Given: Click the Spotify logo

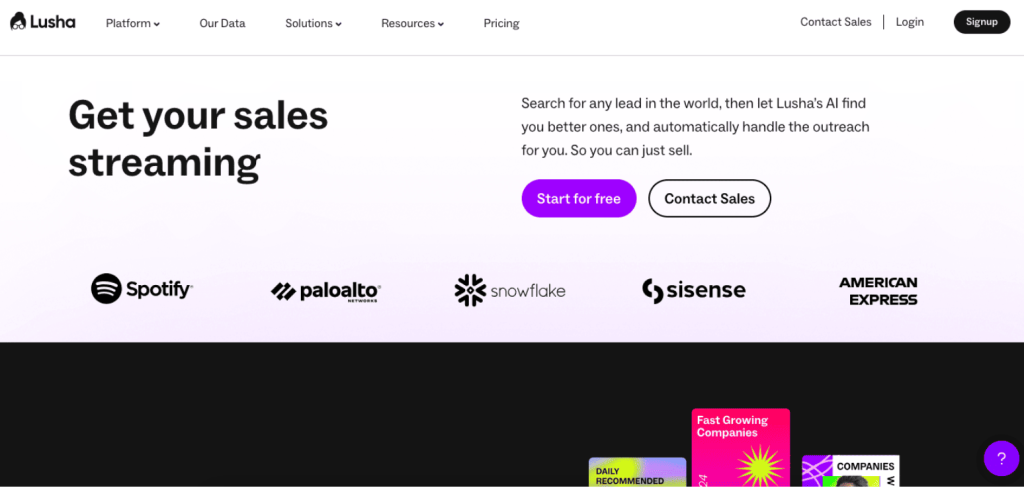Looking at the screenshot, I should point(141,289).
